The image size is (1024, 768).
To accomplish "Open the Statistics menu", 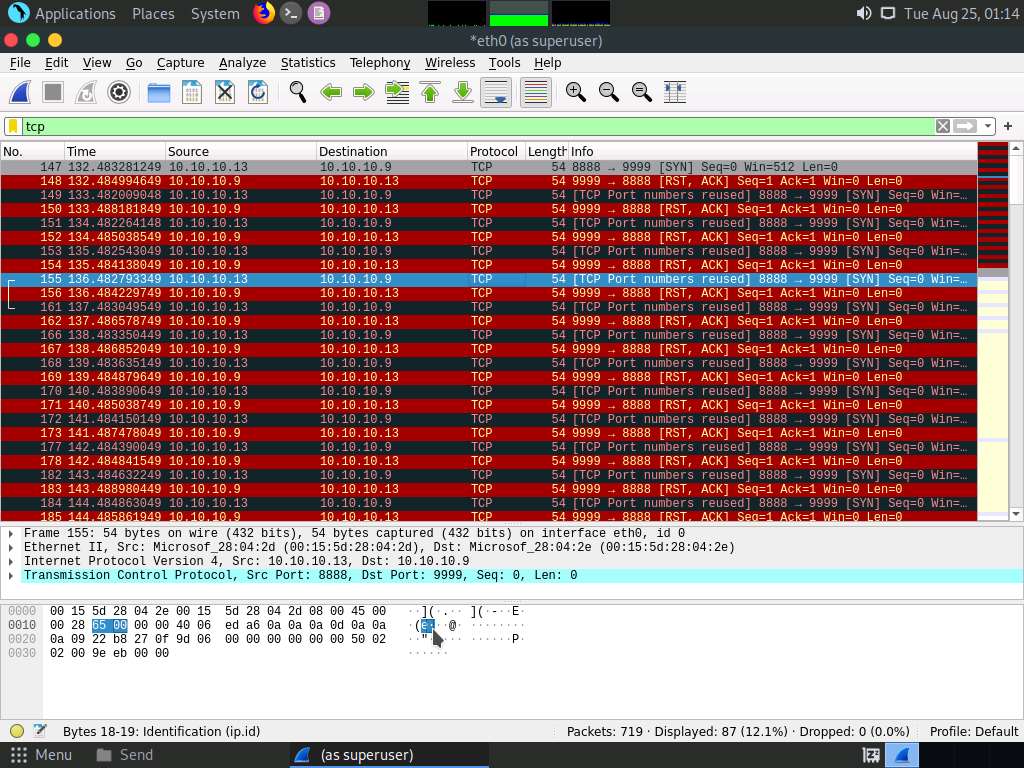I will 308,63.
